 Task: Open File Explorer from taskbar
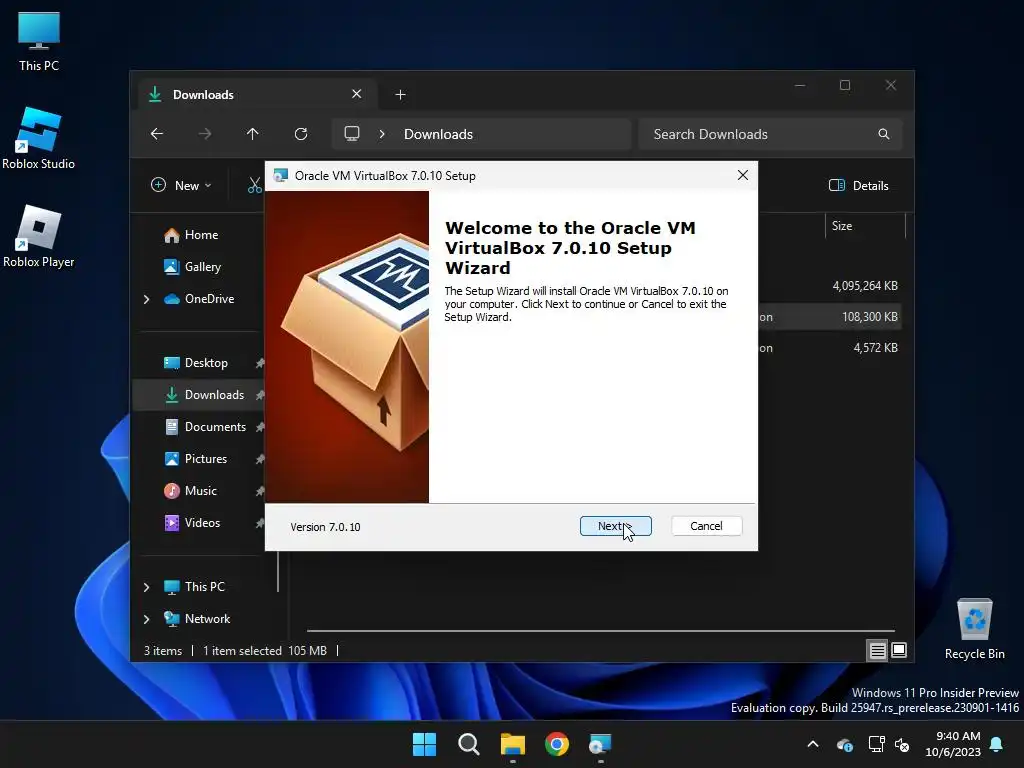pos(513,744)
